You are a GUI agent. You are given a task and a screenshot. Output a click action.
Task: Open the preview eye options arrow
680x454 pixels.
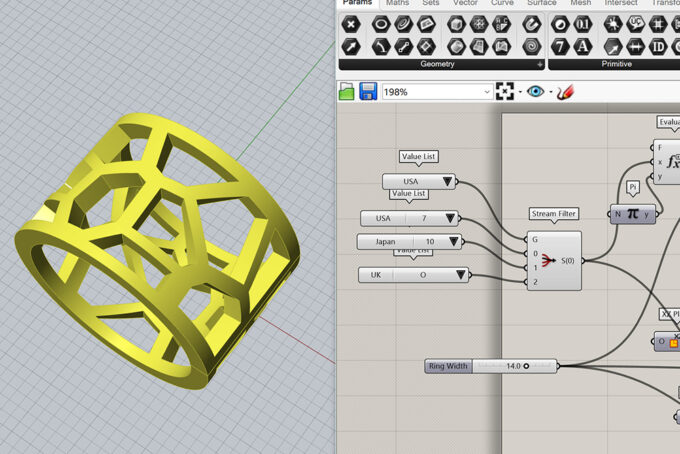[551, 92]
